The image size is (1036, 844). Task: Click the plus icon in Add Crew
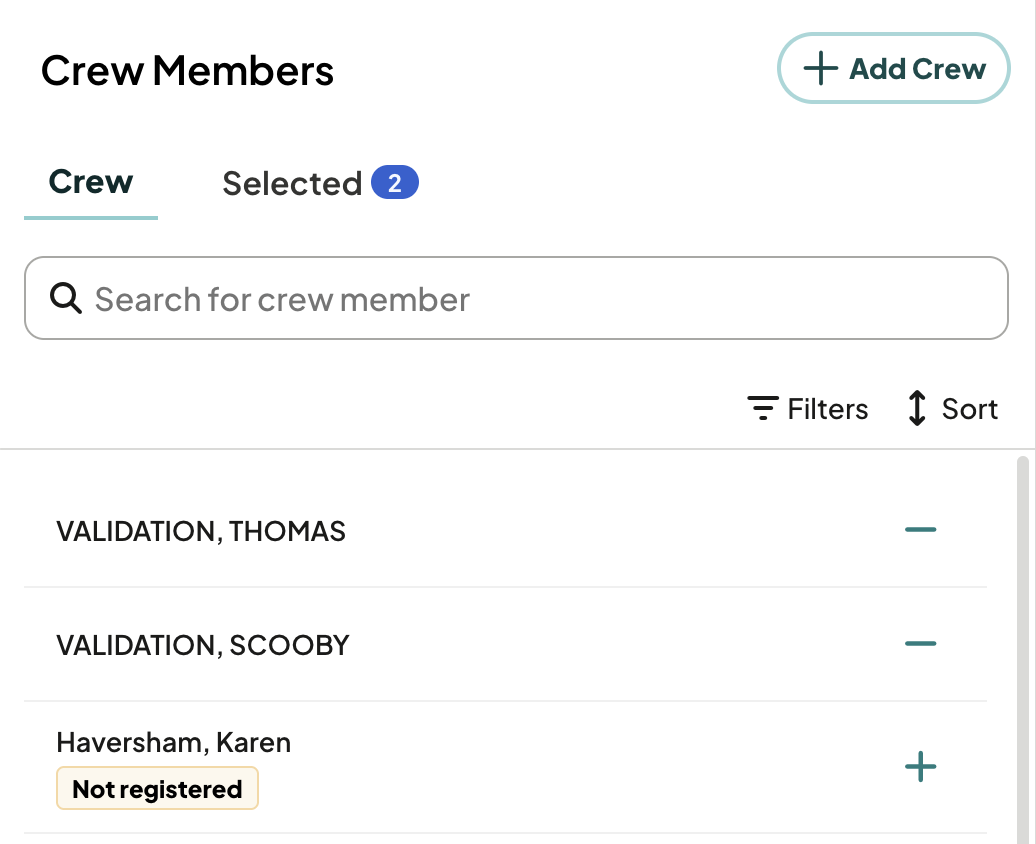(x=820, y=68)
